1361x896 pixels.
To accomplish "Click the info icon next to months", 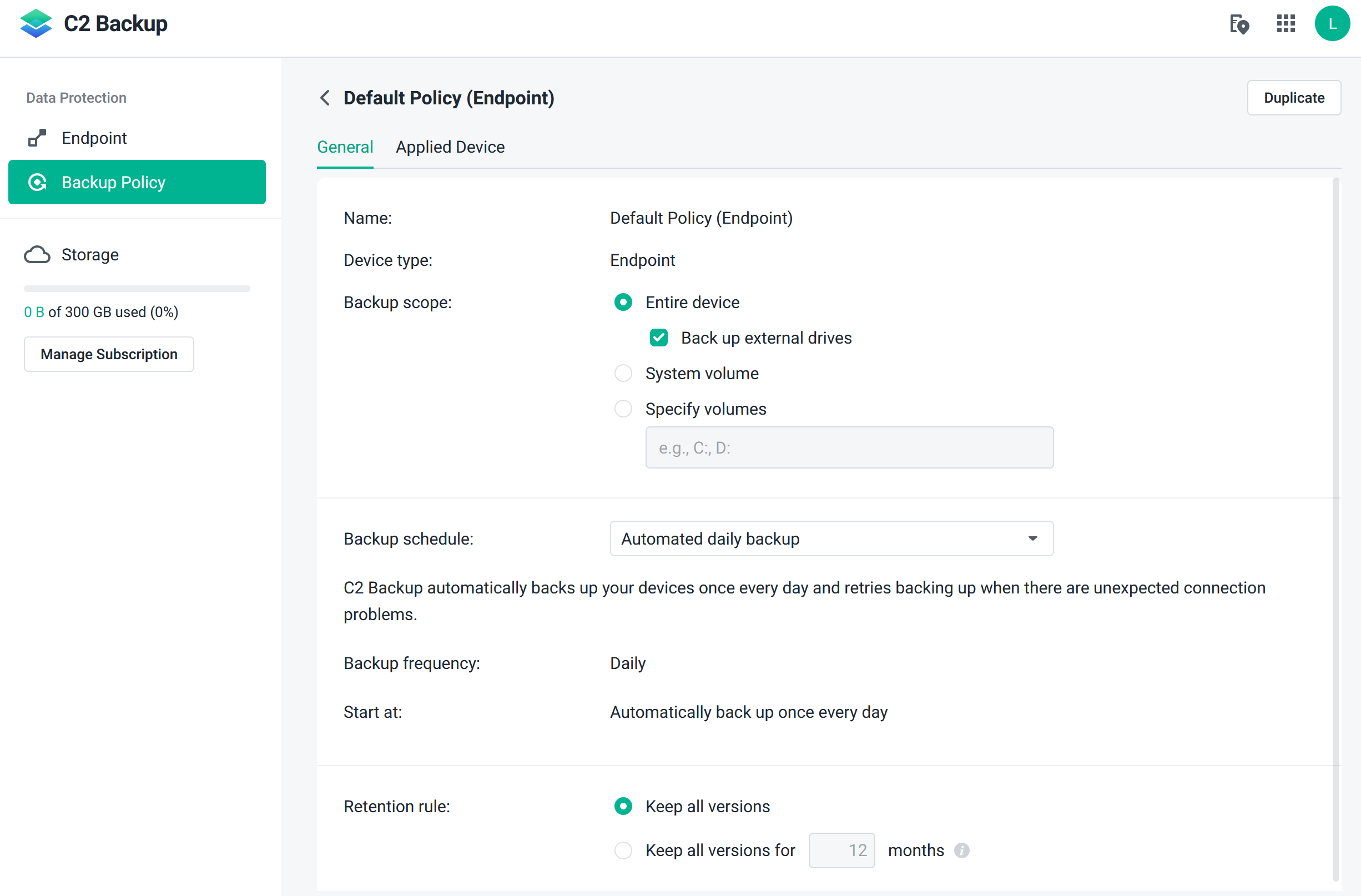I will [961, 850].
